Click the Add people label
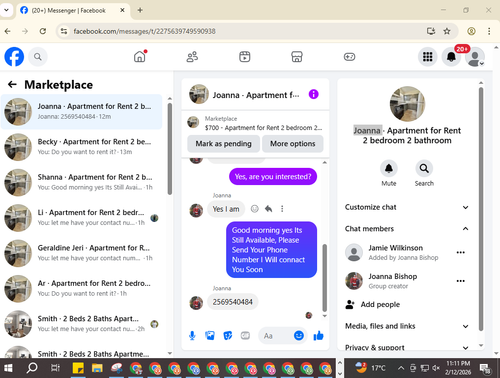This screenshot has height=378, width=500. (380, 304)
